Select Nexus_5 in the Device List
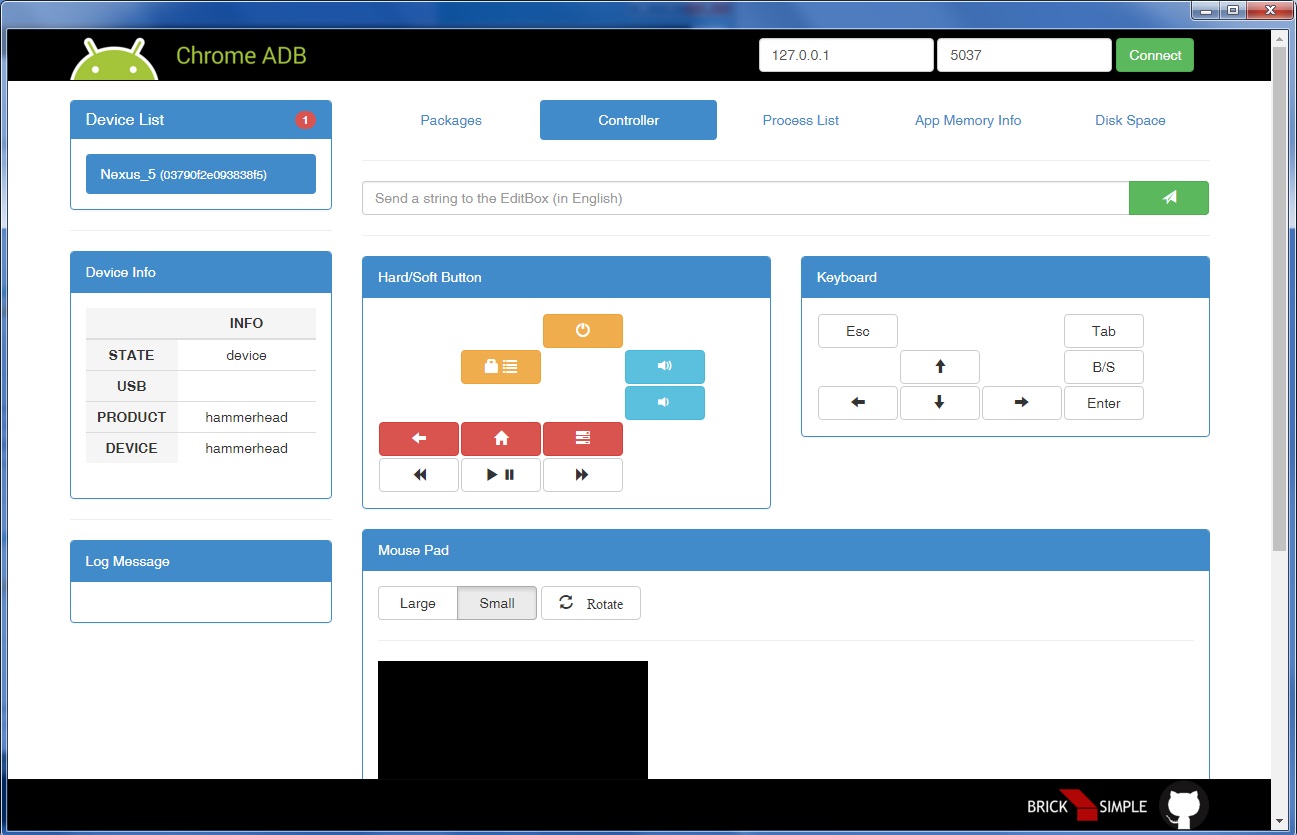This screenshot has width=1297, height=835. 201,174
